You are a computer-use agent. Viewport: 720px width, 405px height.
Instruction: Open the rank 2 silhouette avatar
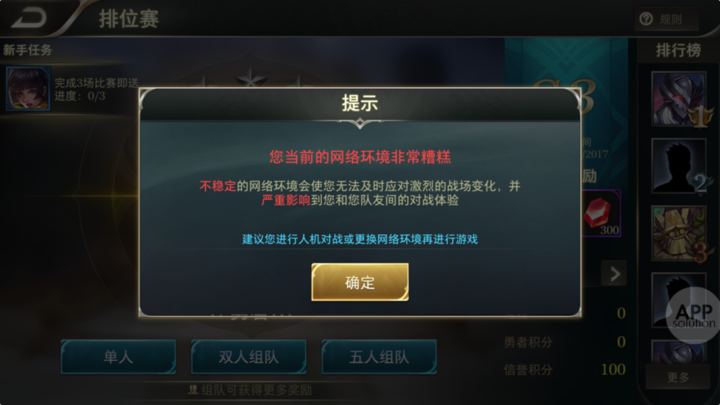coord(679,165)
